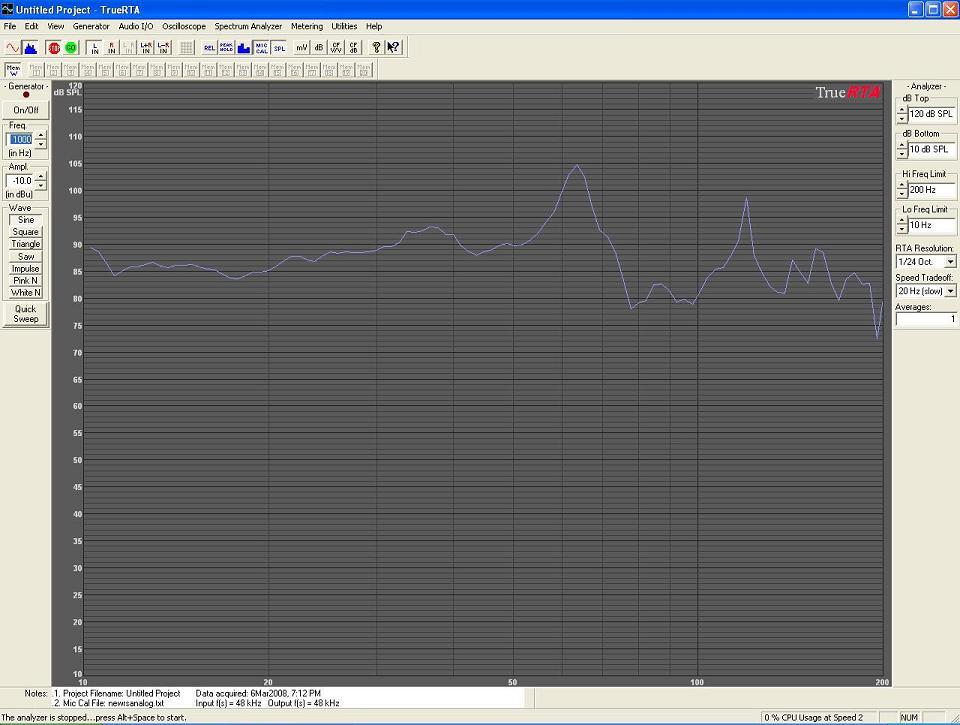Select the Pink N noise waveform

26,281
